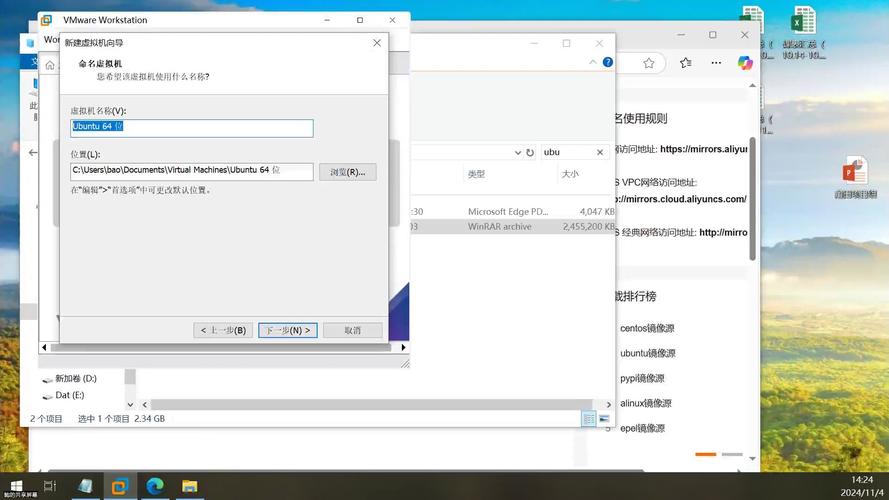Click the notebook app icon on taskbar

pos(85,486)
